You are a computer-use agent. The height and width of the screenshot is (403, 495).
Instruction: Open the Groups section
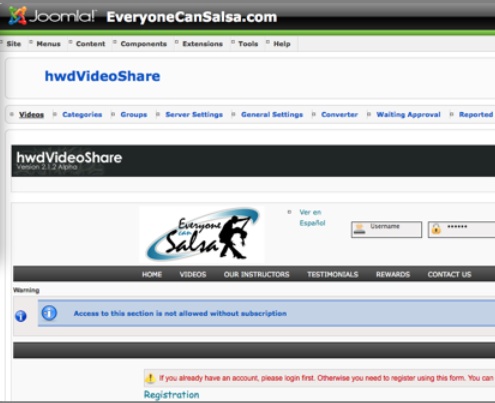pyautogui.click(x=134, y=115)
